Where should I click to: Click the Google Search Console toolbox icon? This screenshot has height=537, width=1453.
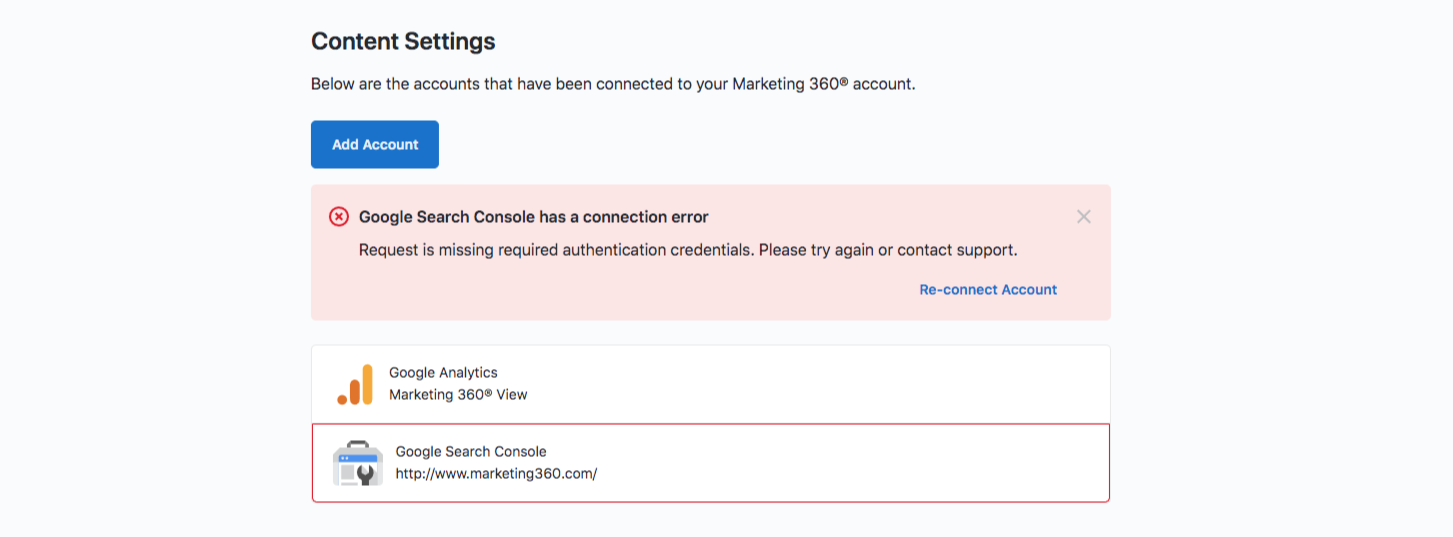coord(357,463)
